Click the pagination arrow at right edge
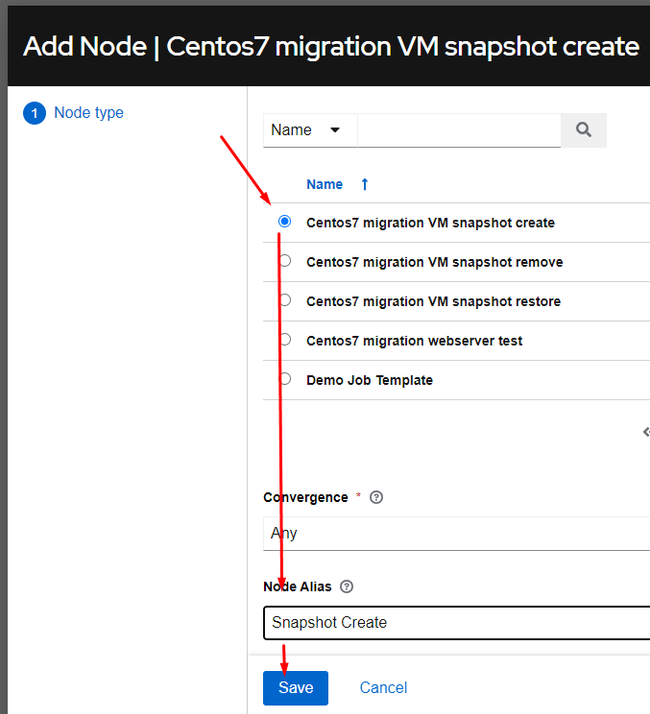 point(646,432)
